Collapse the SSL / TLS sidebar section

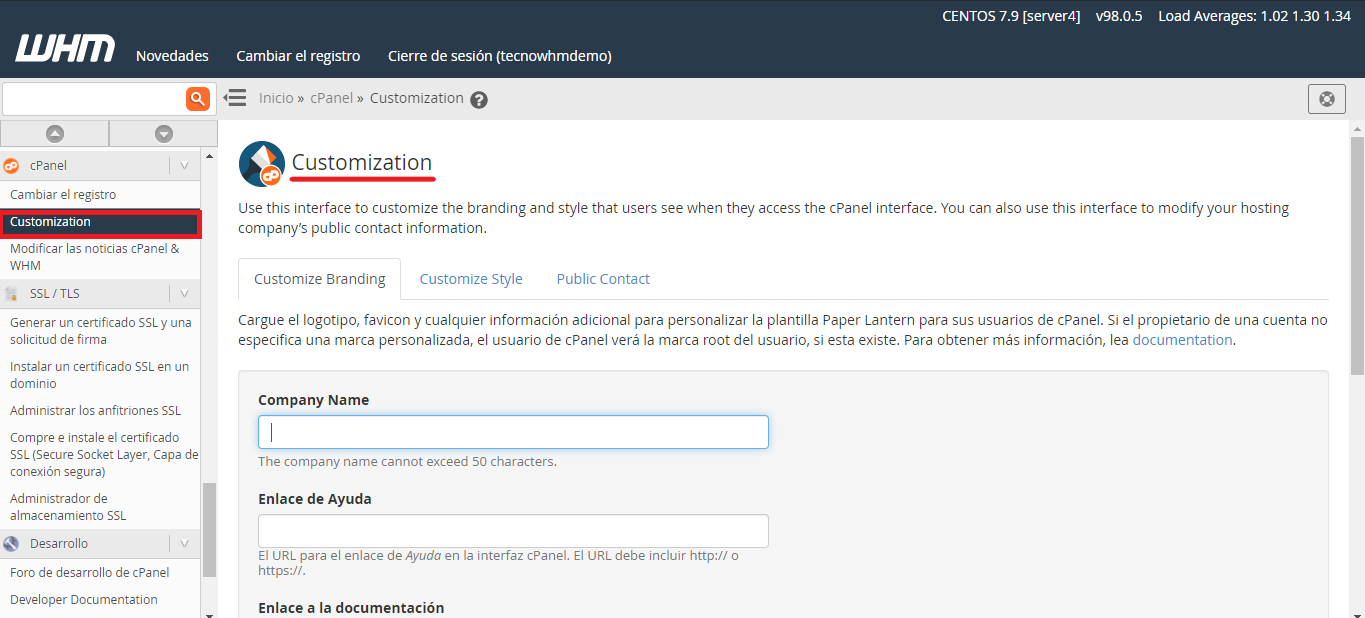coord(184,293)
